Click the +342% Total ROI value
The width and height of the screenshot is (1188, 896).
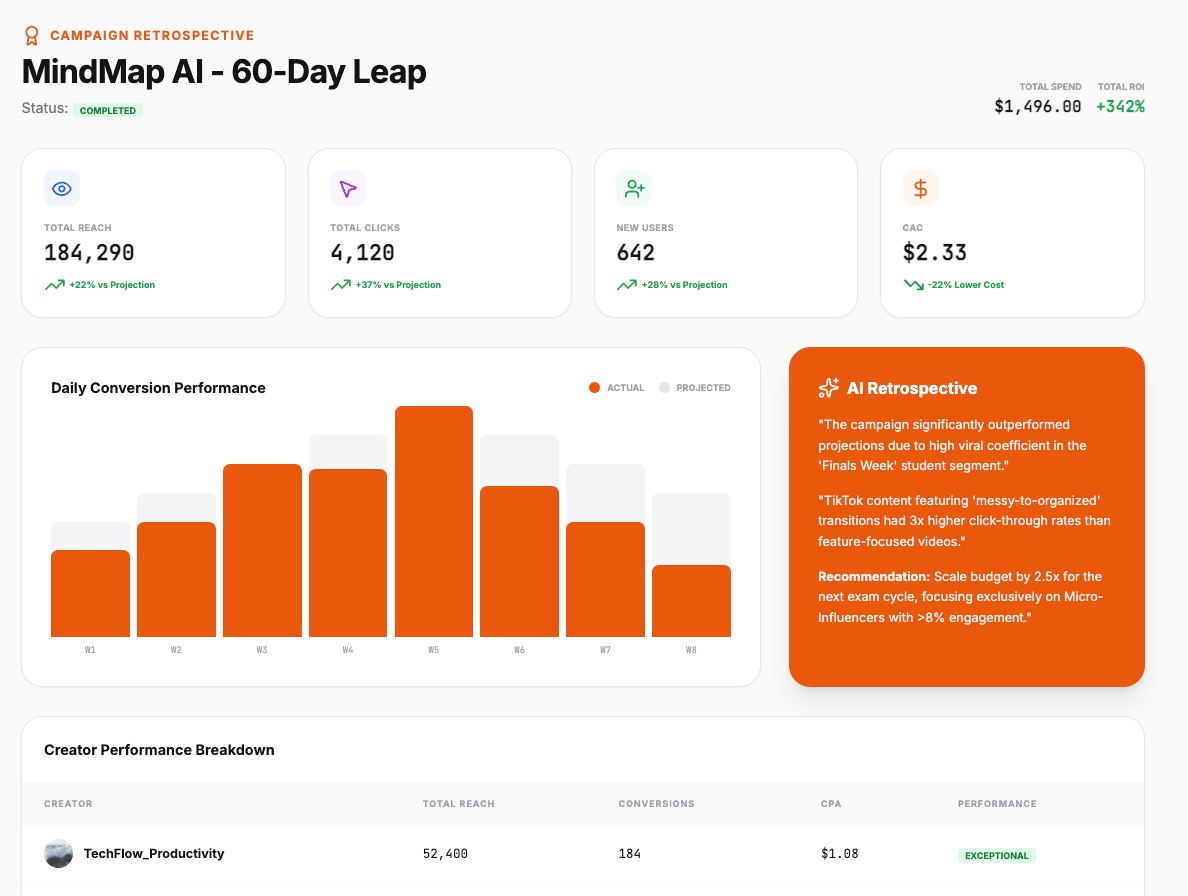1120,106
